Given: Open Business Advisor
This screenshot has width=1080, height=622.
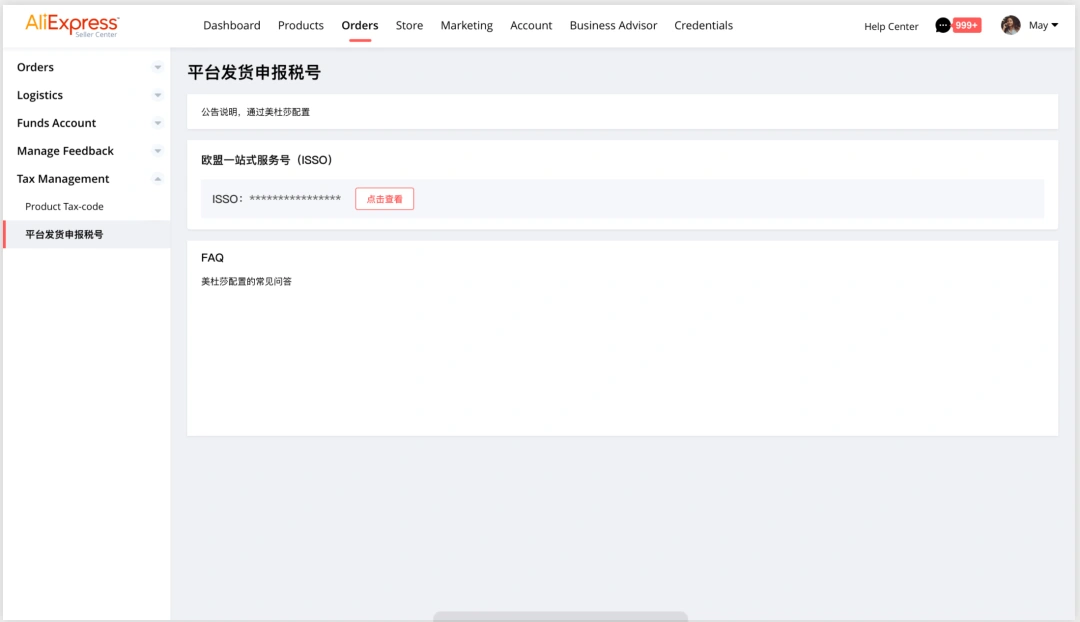Looking at the screenshot, I should [x=613, y=25].
